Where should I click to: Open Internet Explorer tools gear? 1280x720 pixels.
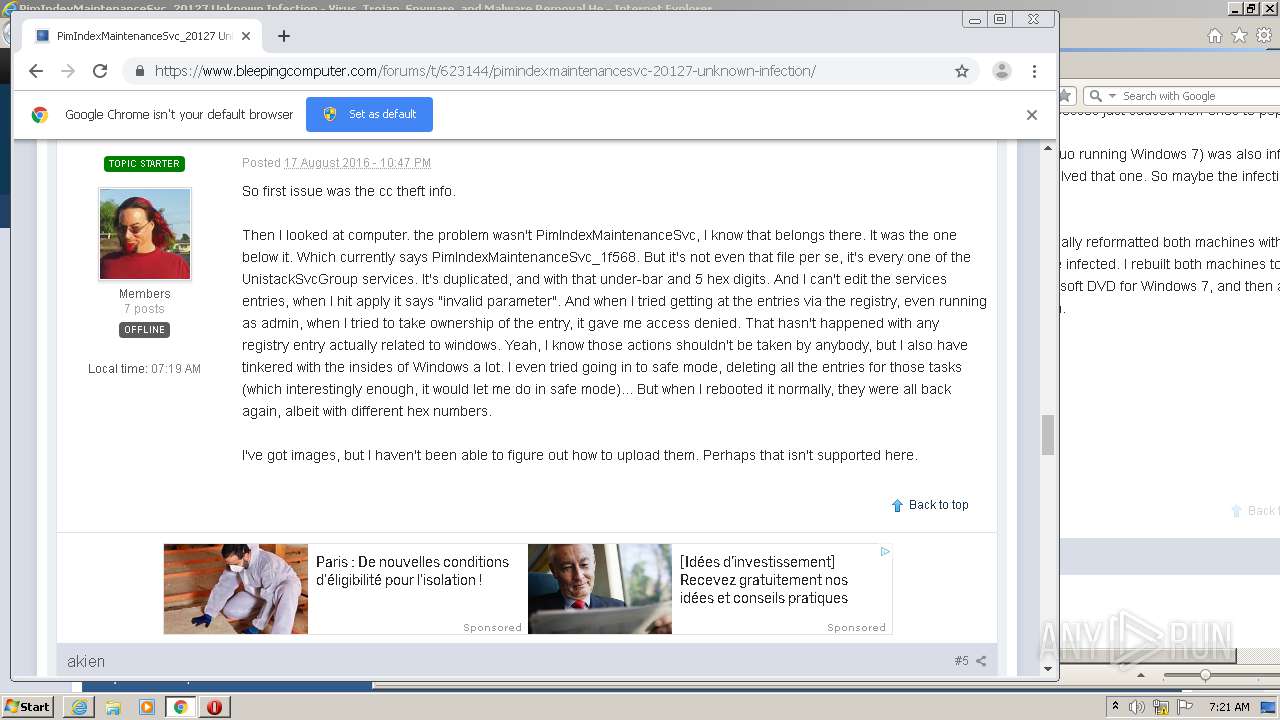[x=1264, y=35]
